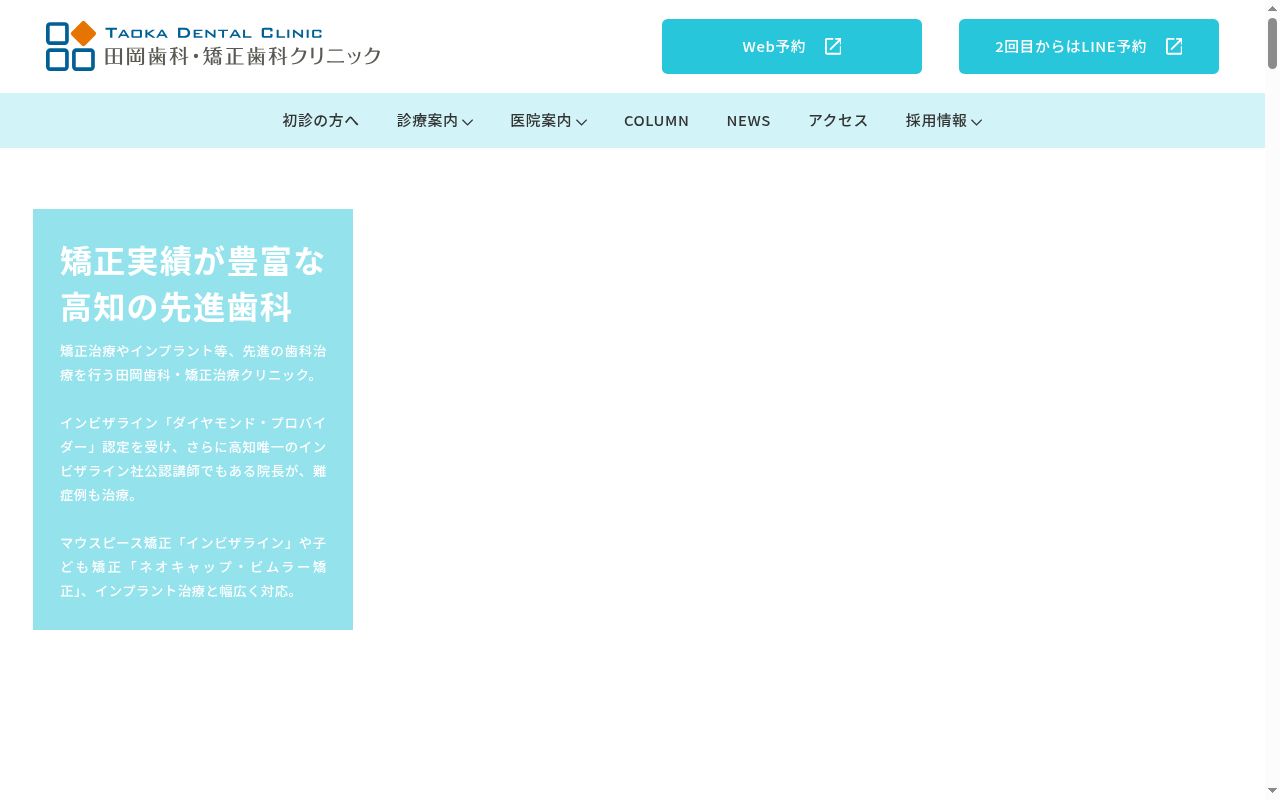Expand the 医院案内 chevron arrow

click(581, 122)
